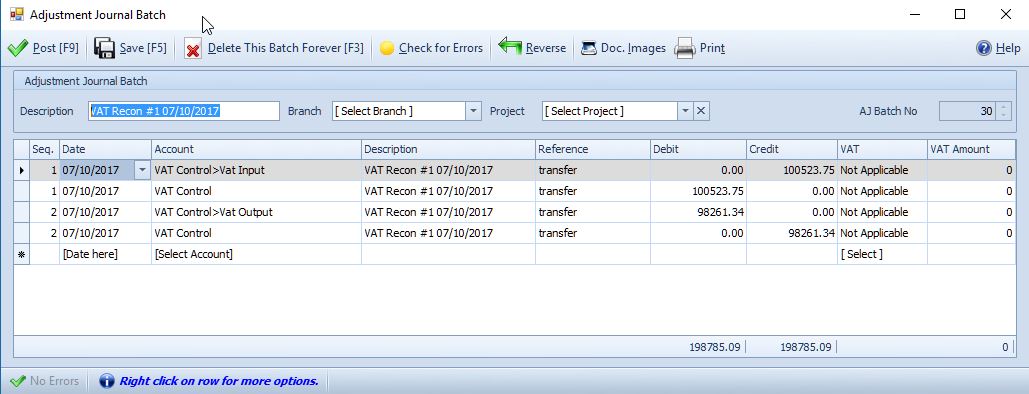Click the Description column header in grid
The image size is (1029, 394).
point(448,149)
